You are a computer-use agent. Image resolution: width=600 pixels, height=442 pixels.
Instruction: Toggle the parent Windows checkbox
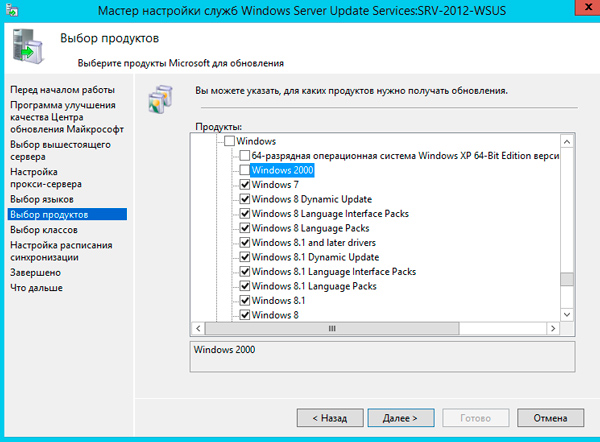point(229,141)
